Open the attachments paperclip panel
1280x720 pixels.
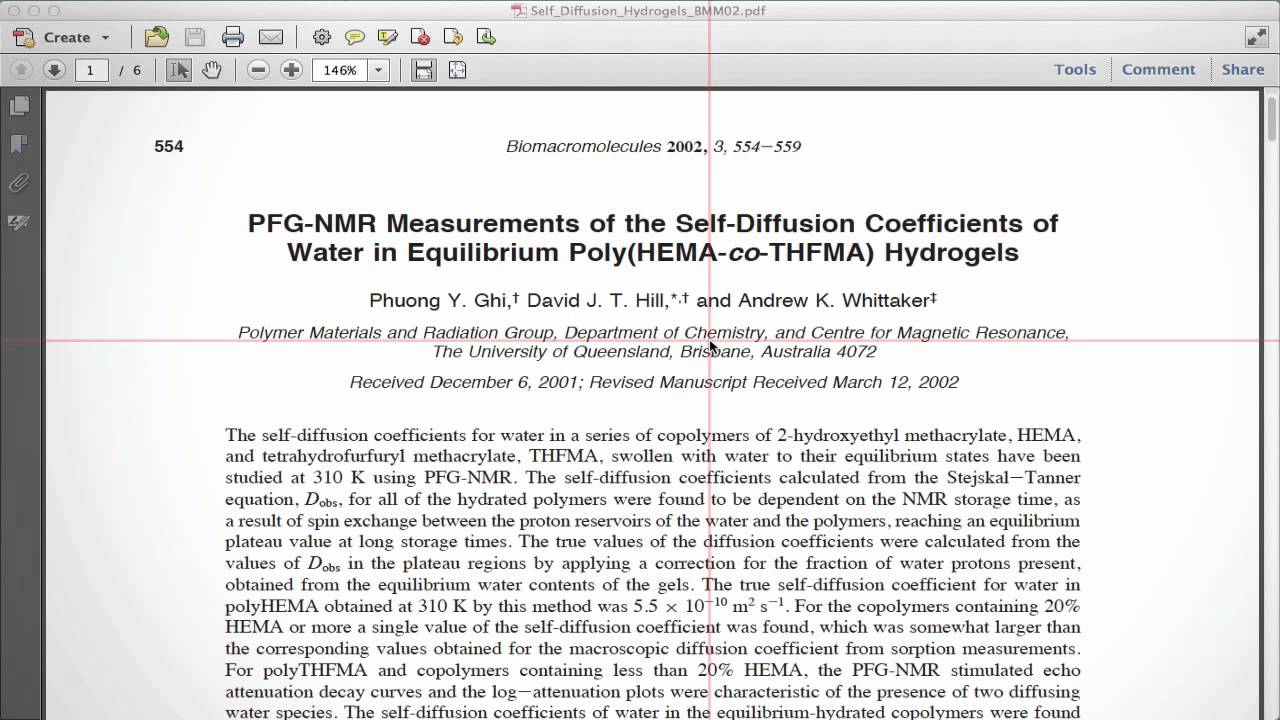pos(18,183)
